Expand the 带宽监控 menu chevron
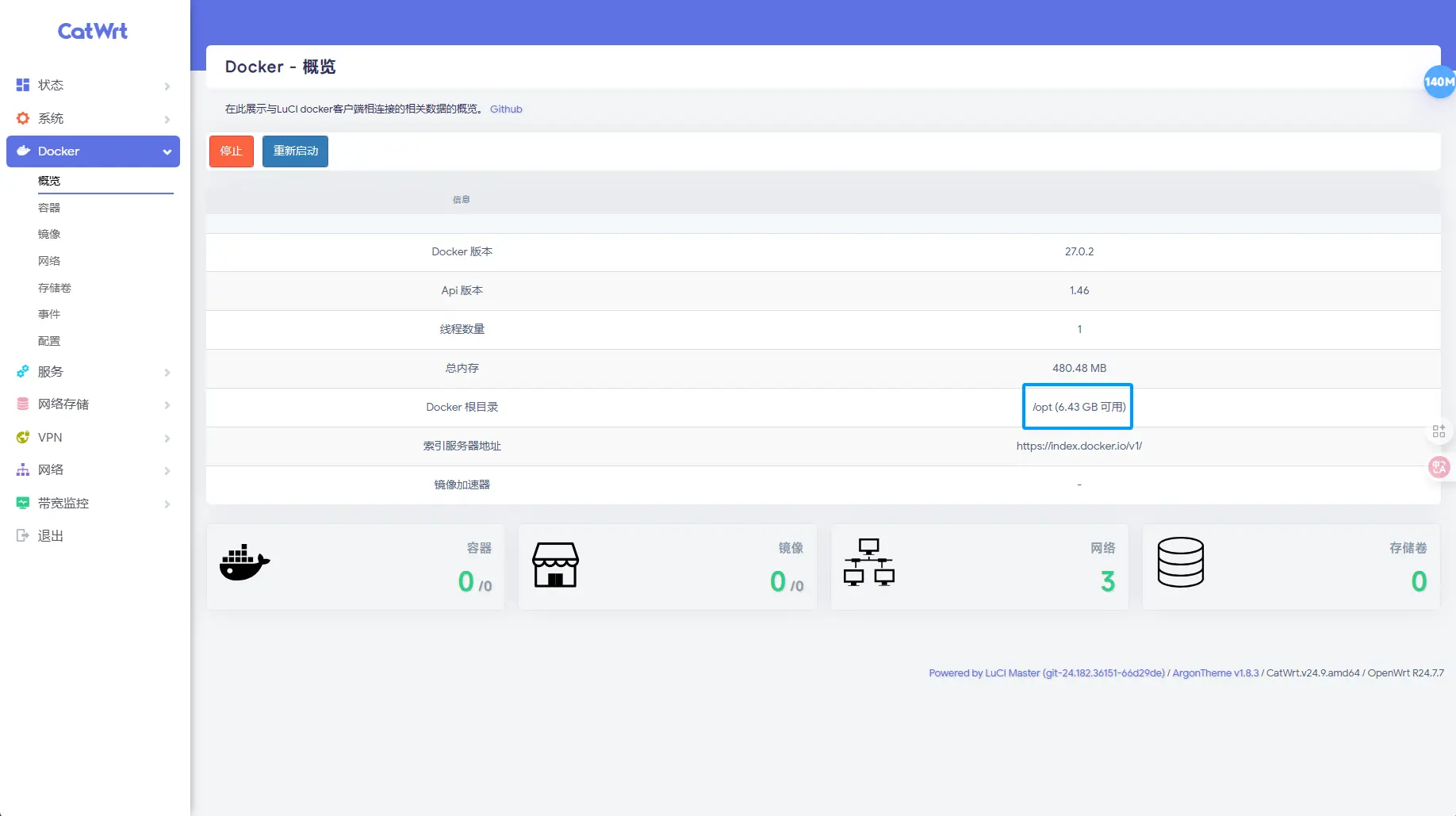This screenshot has width=1456, height=816. pos(167,504)
